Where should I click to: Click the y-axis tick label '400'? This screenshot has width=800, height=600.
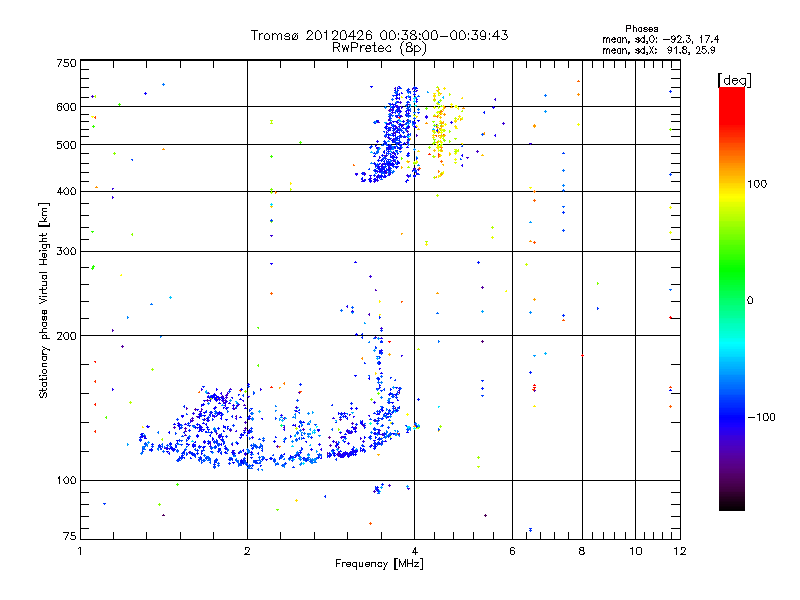pos(66,192)
